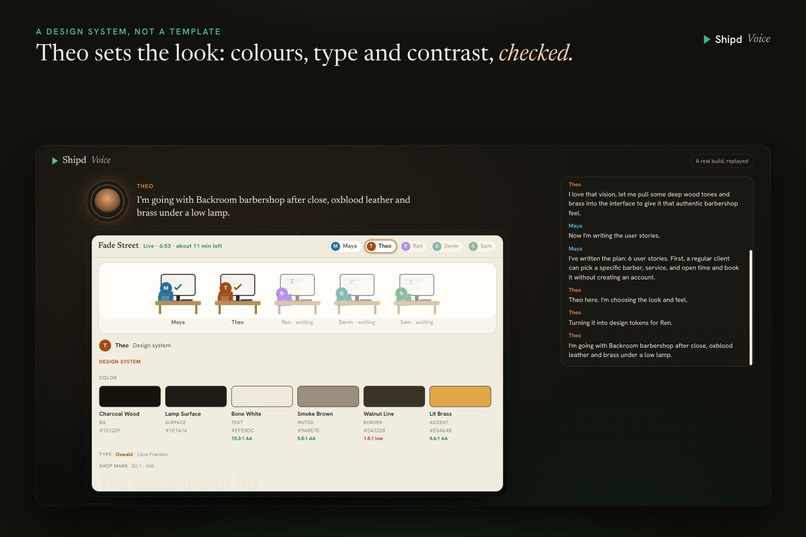Click the #9A8E7E hex value
This screenshot has height=537, width=806.
pyautogui.click(x=308, y=431)
